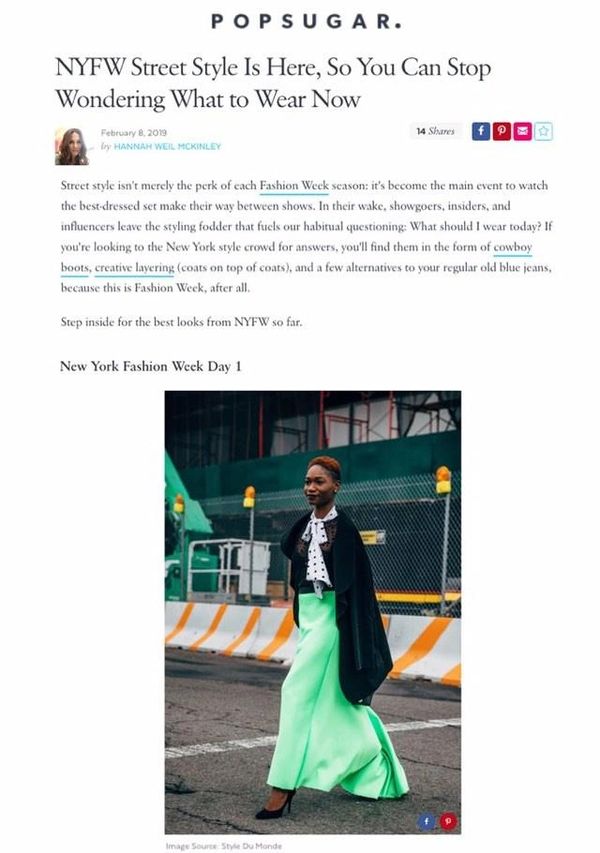
Task: Save article with the star icon
Action: (x=543, y=131)
